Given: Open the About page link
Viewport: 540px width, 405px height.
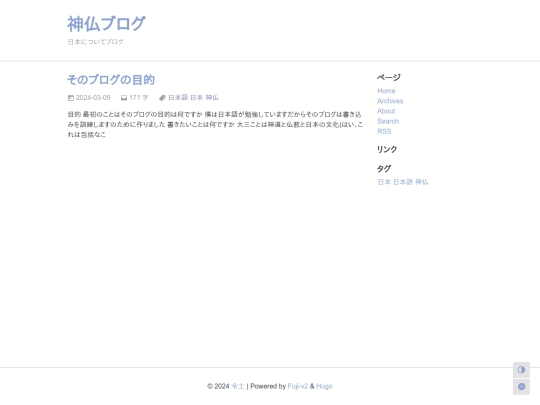Looking at the screenshot, I should [386, 111].
